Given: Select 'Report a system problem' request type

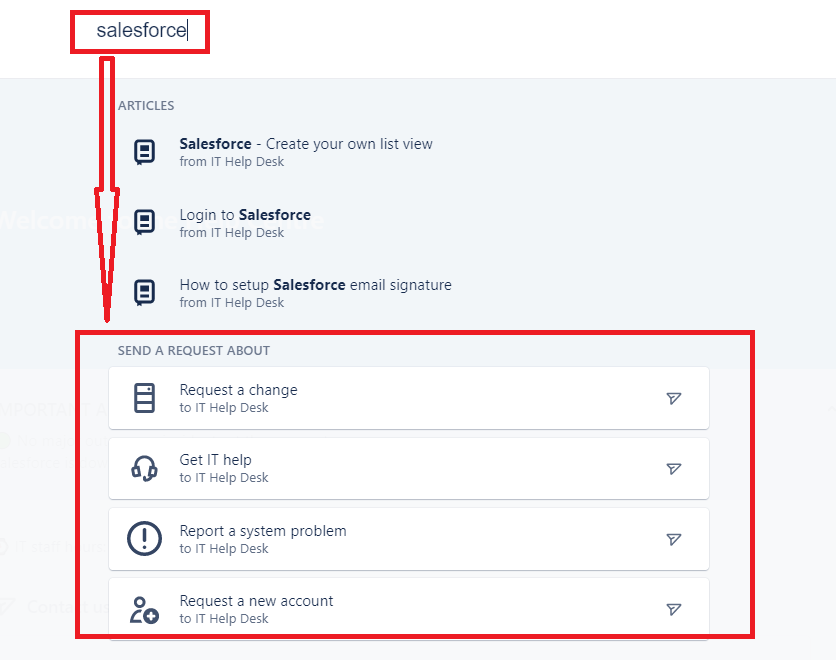Looking at the screenshot, I should [408, 539].
